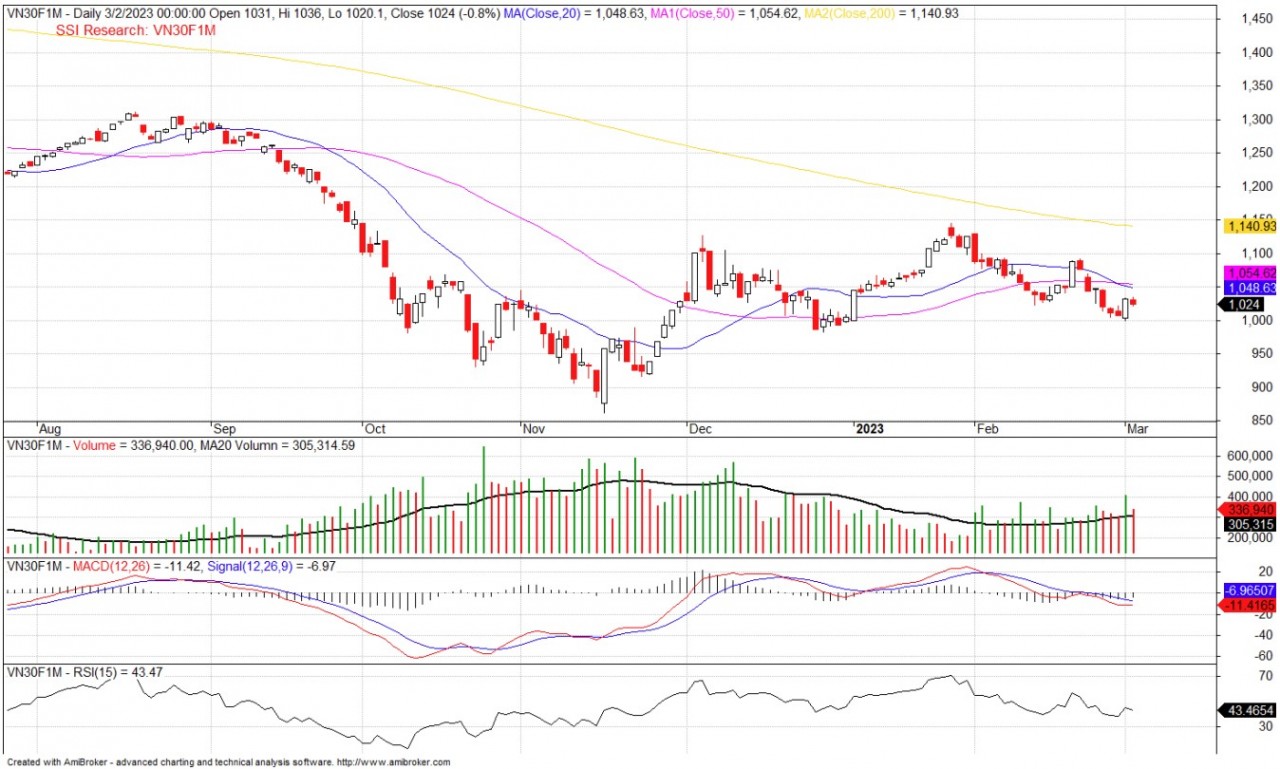Click the magenta 1,054.62 price tag
Screen dimensions: 1280x769
point(1251,273)
